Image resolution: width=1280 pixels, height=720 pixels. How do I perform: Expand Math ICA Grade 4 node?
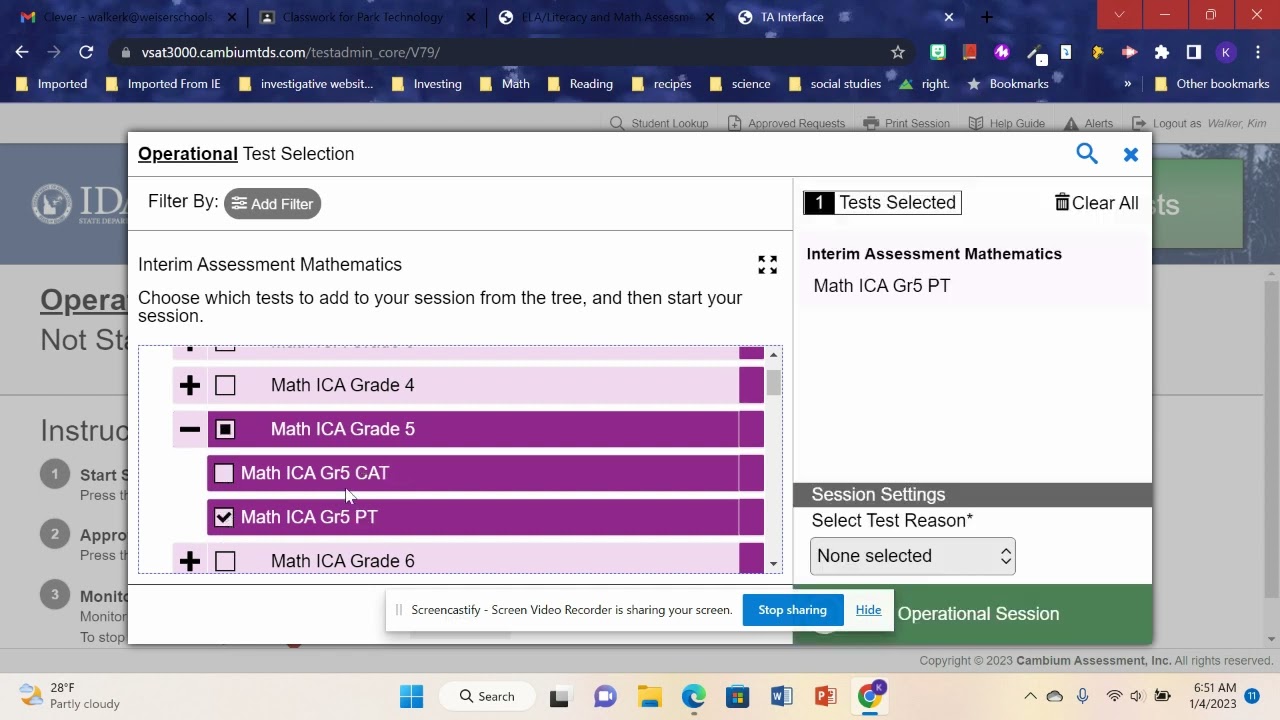tap(190, 385)
